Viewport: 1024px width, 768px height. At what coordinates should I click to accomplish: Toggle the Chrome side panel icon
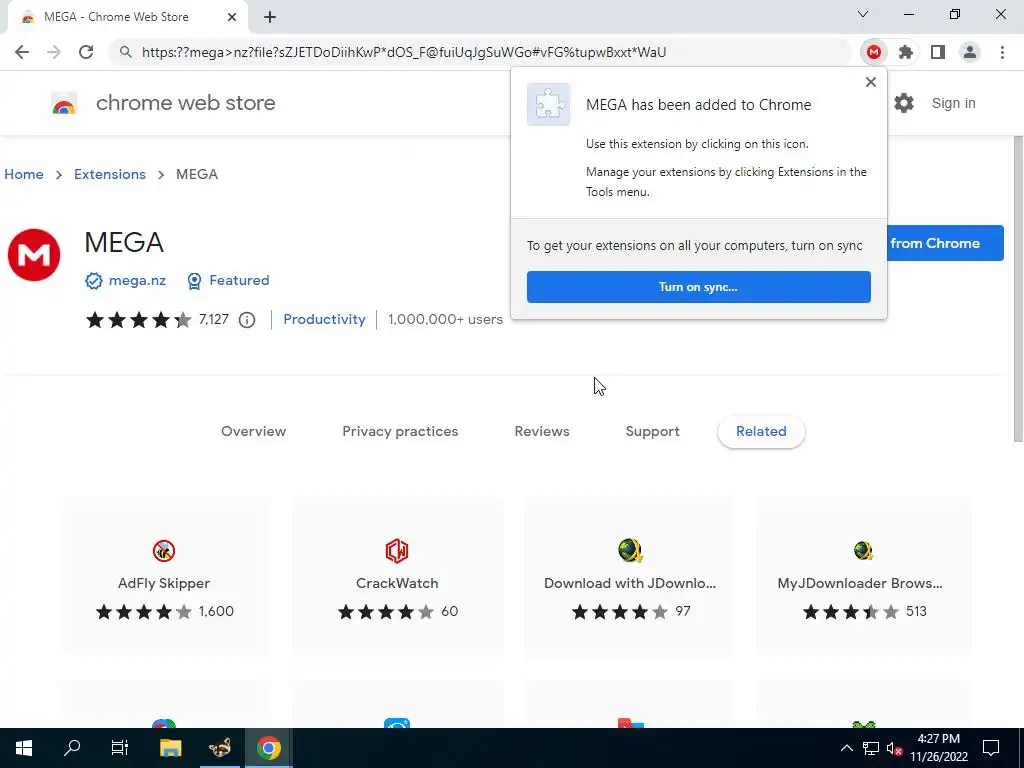click(938, 52)
